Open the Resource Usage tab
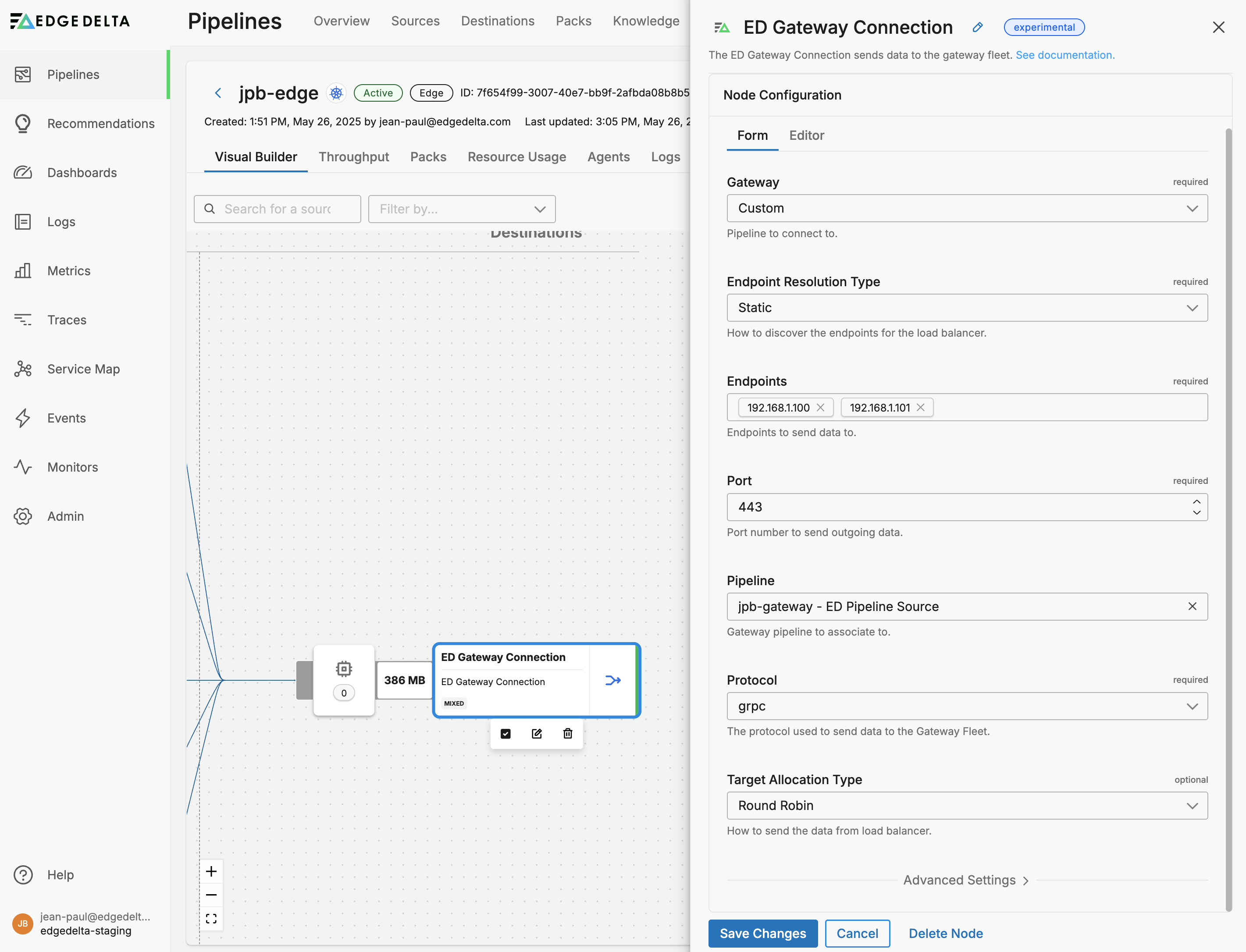1246x952 pixels. click(516, 157)
